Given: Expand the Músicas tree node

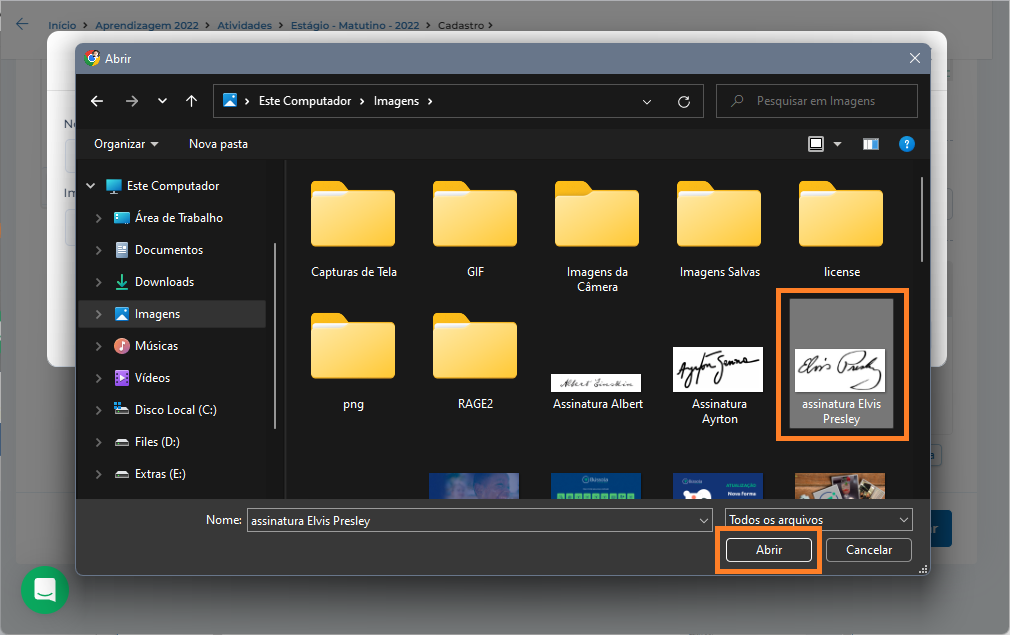Looking at the screenshot, I should point(99,346).
